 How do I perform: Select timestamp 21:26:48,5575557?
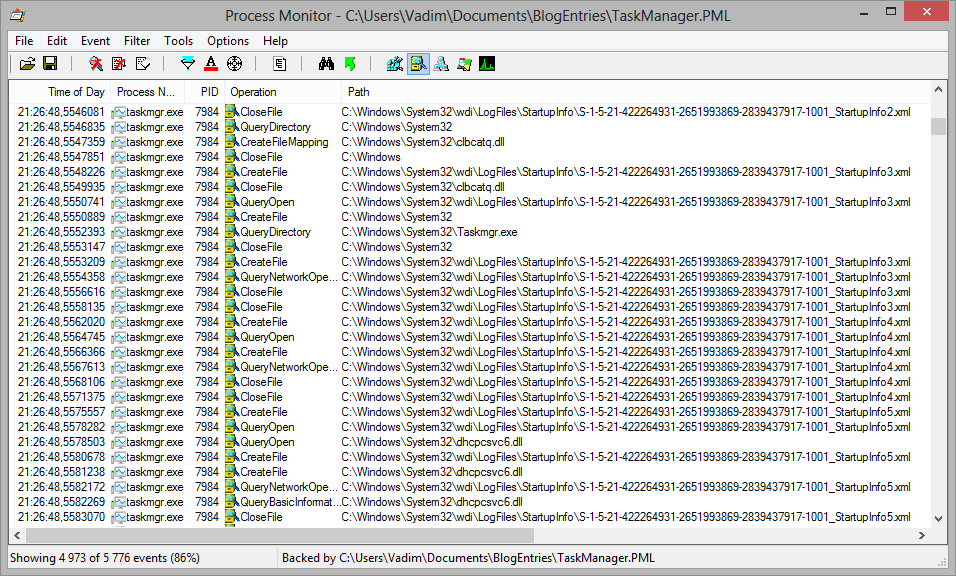pos(61,412)
